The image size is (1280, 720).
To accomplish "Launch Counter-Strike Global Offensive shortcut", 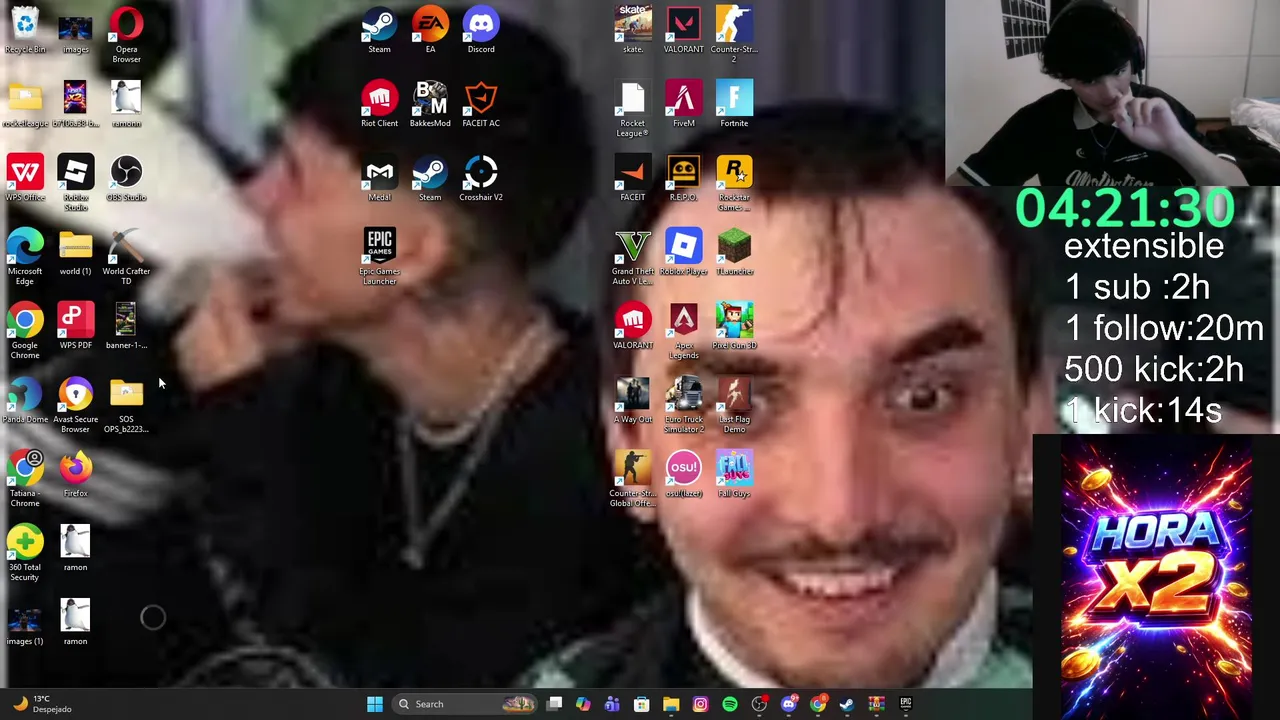I will tap(633, 479).
